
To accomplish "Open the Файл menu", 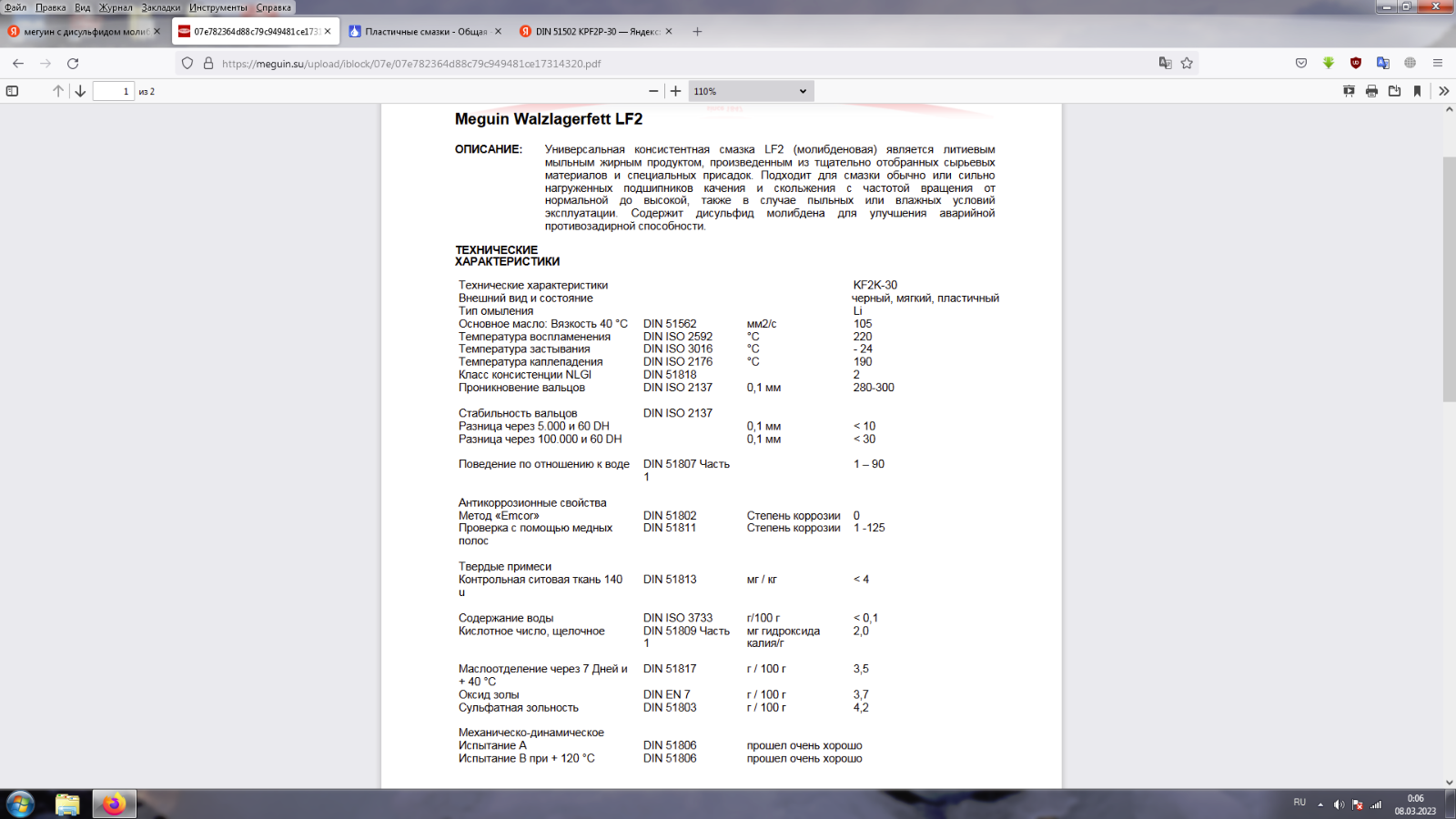I will (x=15, y=7).
